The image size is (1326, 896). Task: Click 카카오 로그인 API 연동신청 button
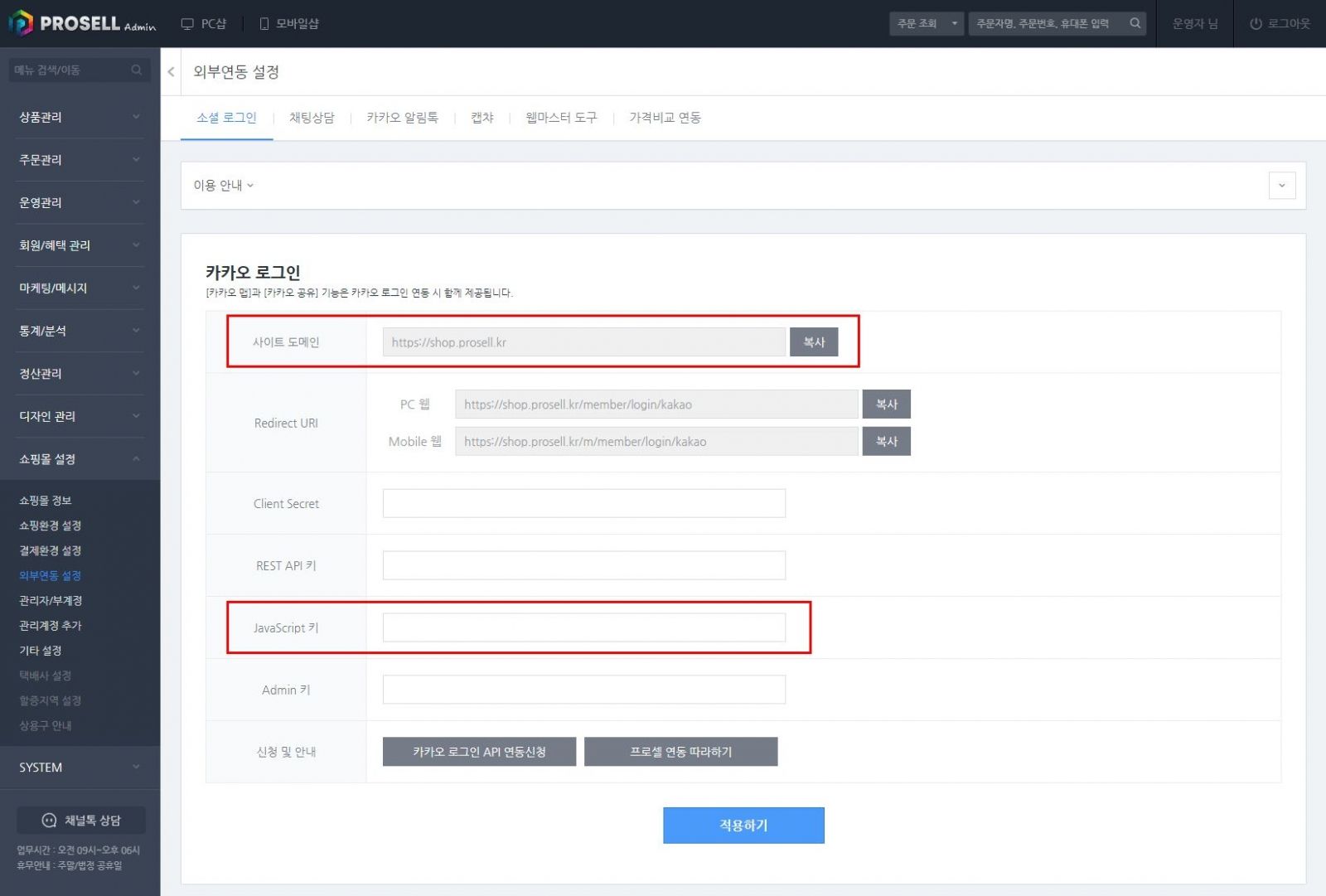[479, 752]
